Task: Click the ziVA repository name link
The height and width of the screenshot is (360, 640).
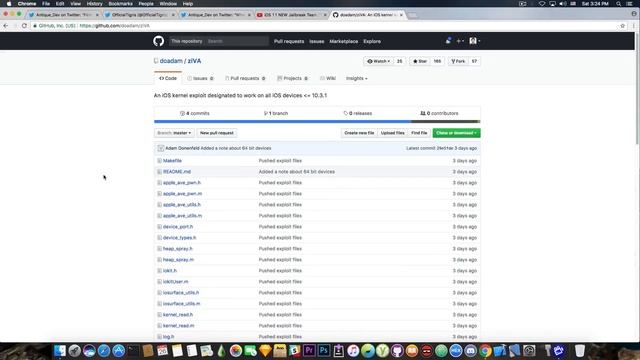Action: (194, 61)
